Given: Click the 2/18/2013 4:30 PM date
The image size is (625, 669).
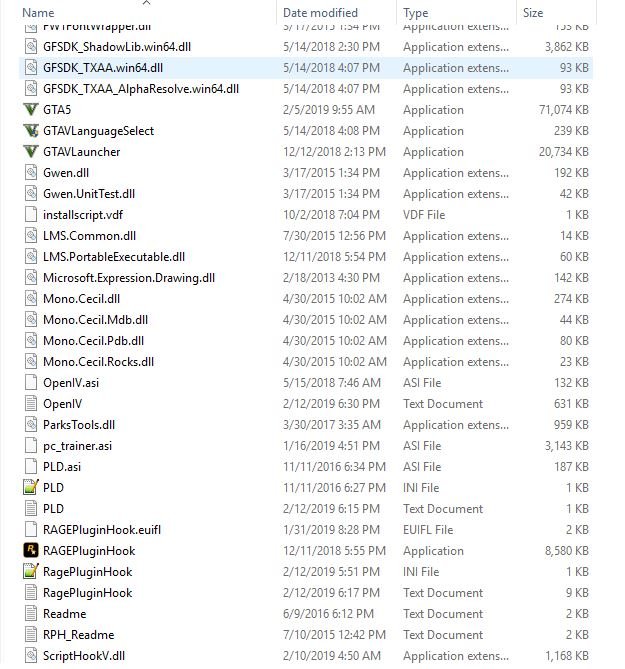Looking at the screenshot, I should pos(331,278).
